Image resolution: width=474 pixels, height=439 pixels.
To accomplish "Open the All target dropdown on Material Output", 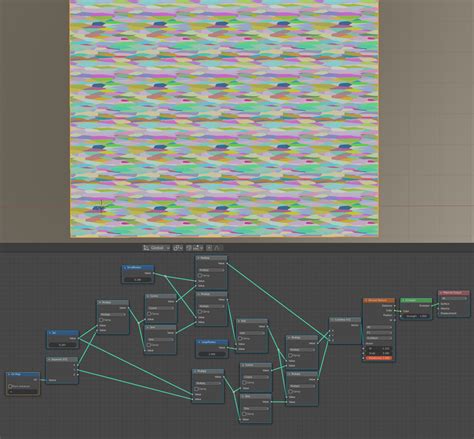I will (x=453, y=298).
